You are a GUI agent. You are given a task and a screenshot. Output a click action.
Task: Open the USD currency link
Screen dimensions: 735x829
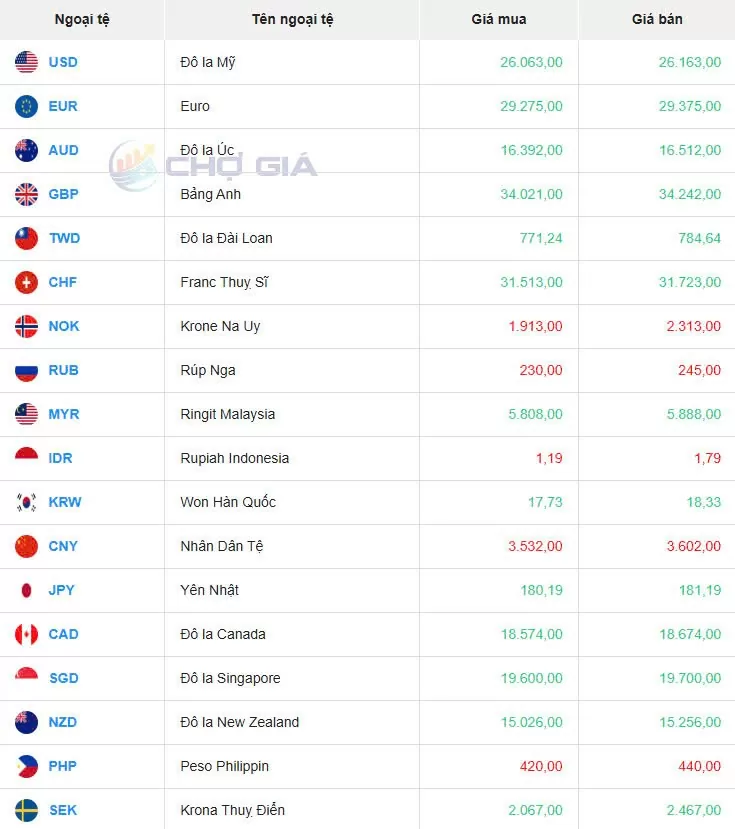tap(63, 62)
